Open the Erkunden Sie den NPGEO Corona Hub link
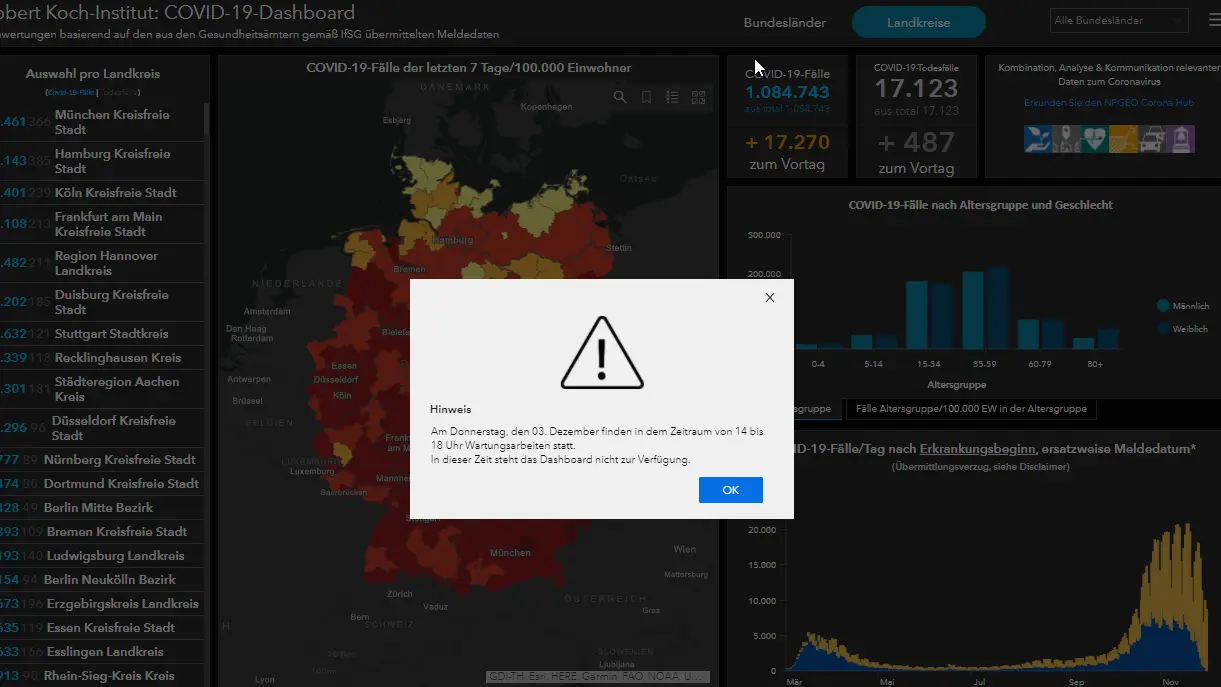1221x687 pixels. (x=1108, y=103)
